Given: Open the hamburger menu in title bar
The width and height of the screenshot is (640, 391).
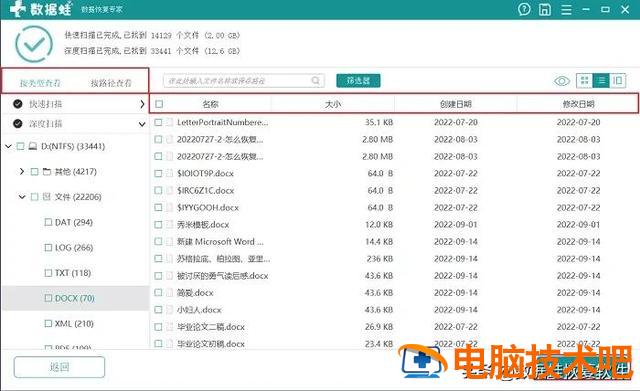Looking at the screenshot, I should pyautogui.click(x=566, y=9).
